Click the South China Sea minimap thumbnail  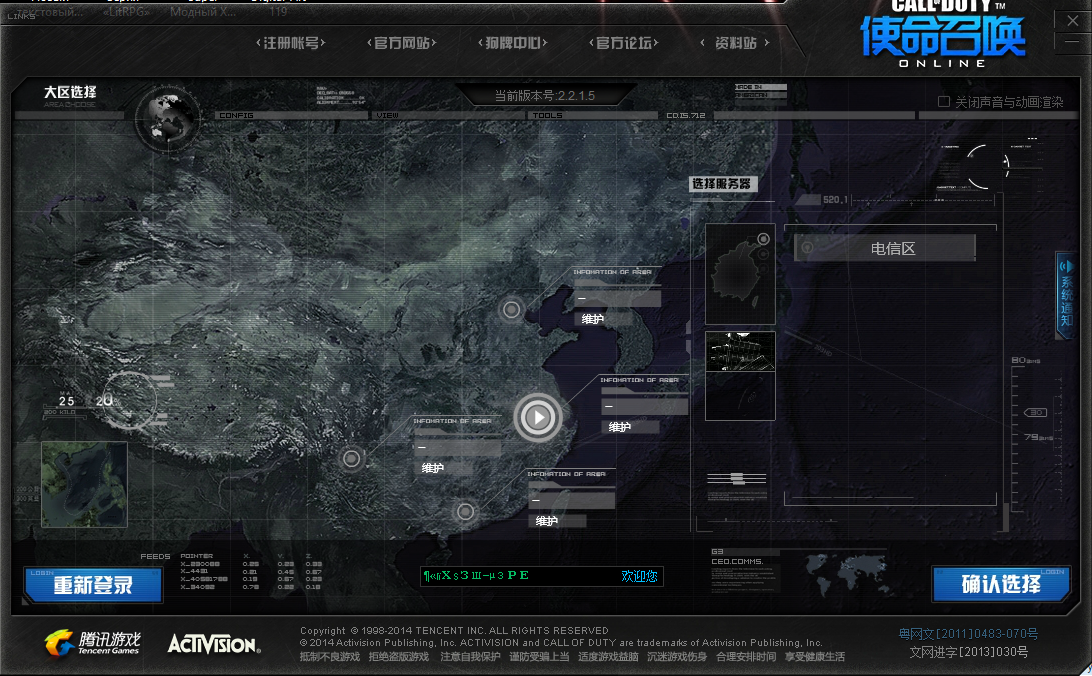click(84, 484)
